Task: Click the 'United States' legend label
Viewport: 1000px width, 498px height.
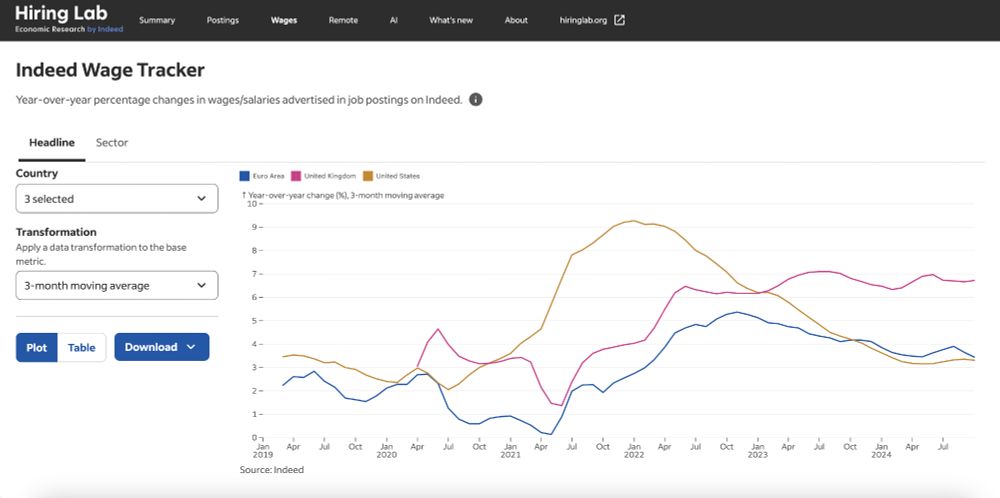Action: pos(398,176)
